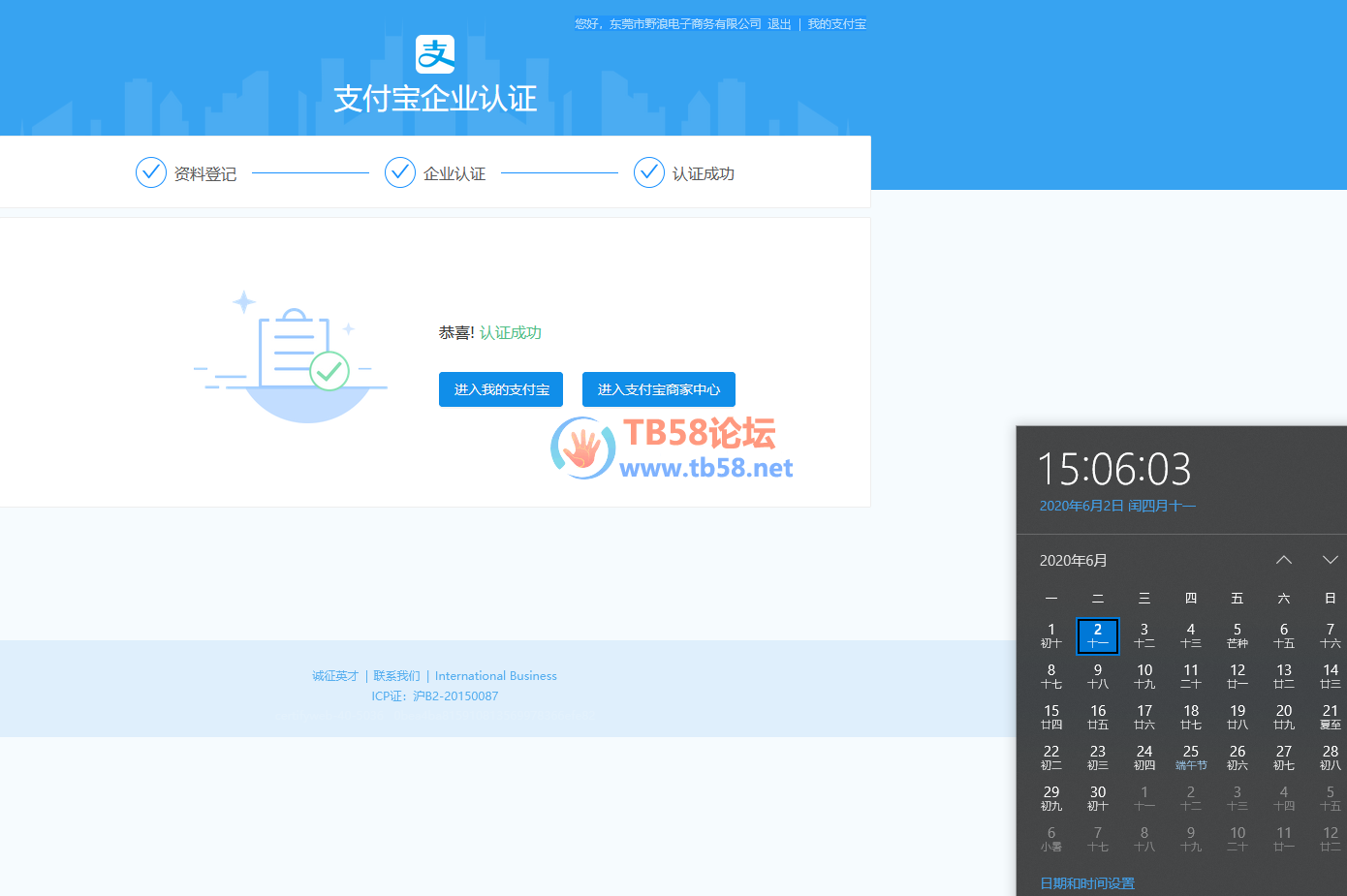Screen dimensions: 1347x896
Task: Select June 25 端午节 in calendar
Action: [x=1191, y=758]
